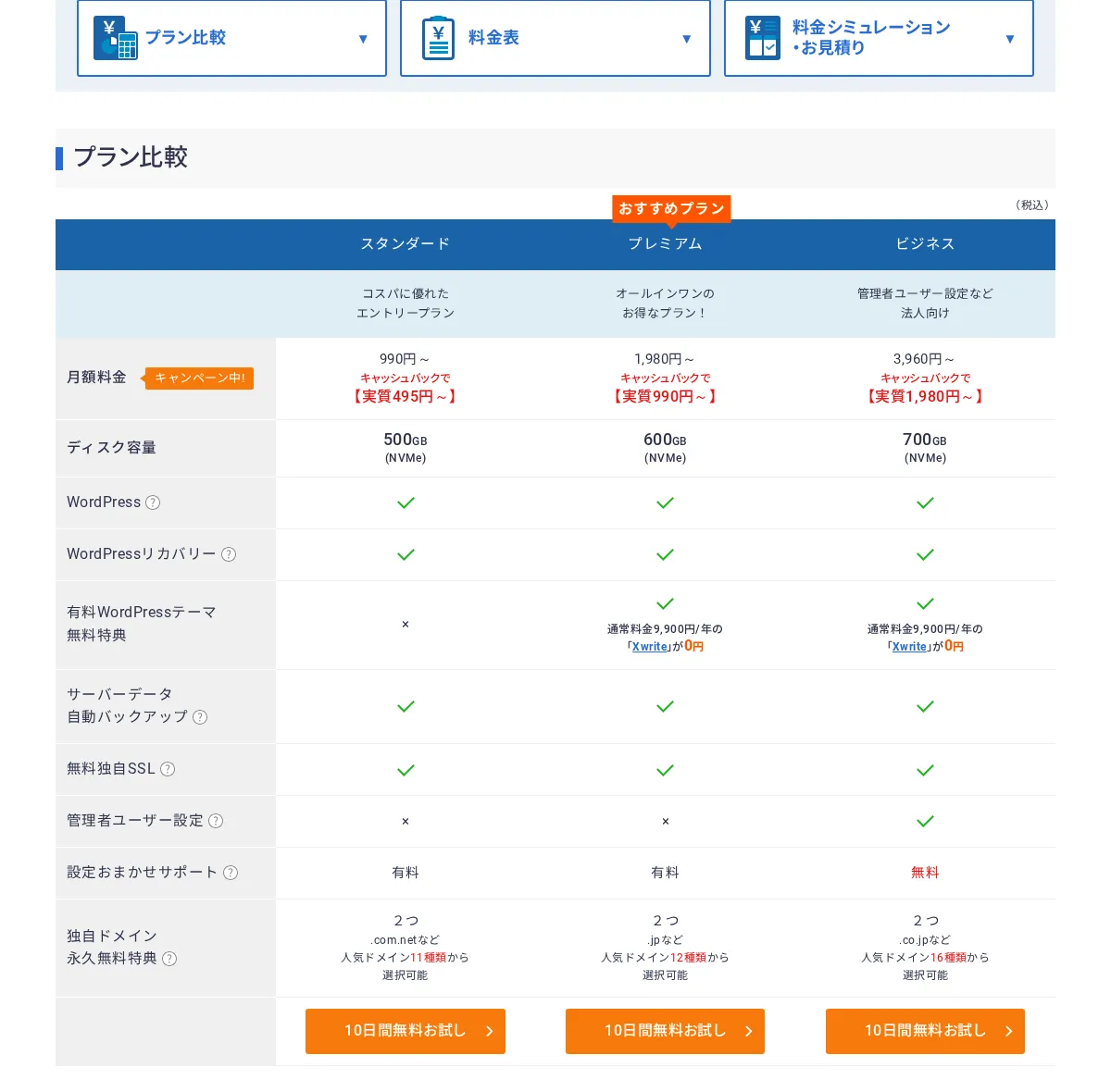The width and height of the screenshot is (1111, 1092).
Task: Click the ビジネス 自動バックアップ checkmark
Action: pos(925,706)
